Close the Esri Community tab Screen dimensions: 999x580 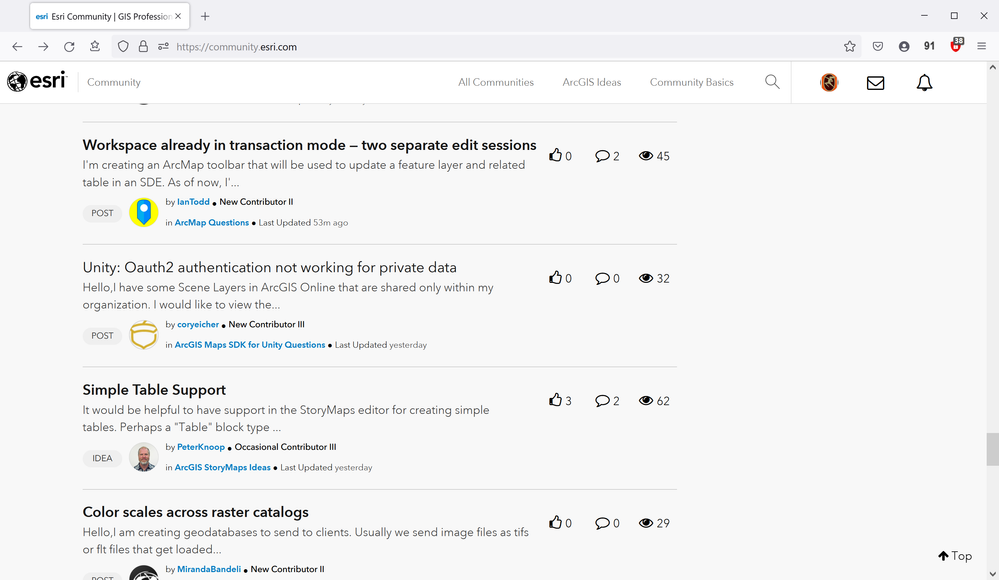pos(178,17)
